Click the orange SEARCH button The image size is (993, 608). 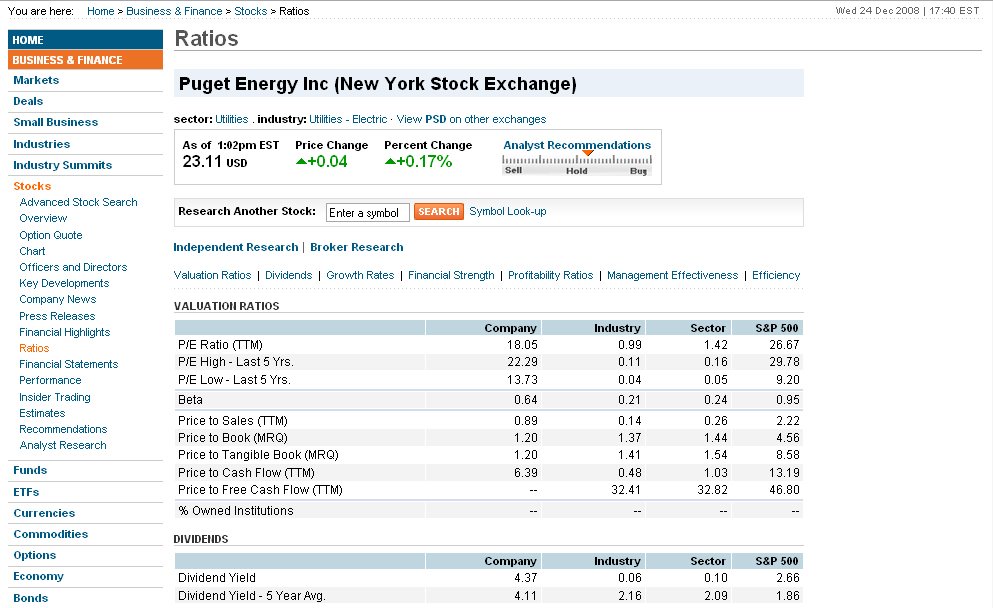point(439,212)
